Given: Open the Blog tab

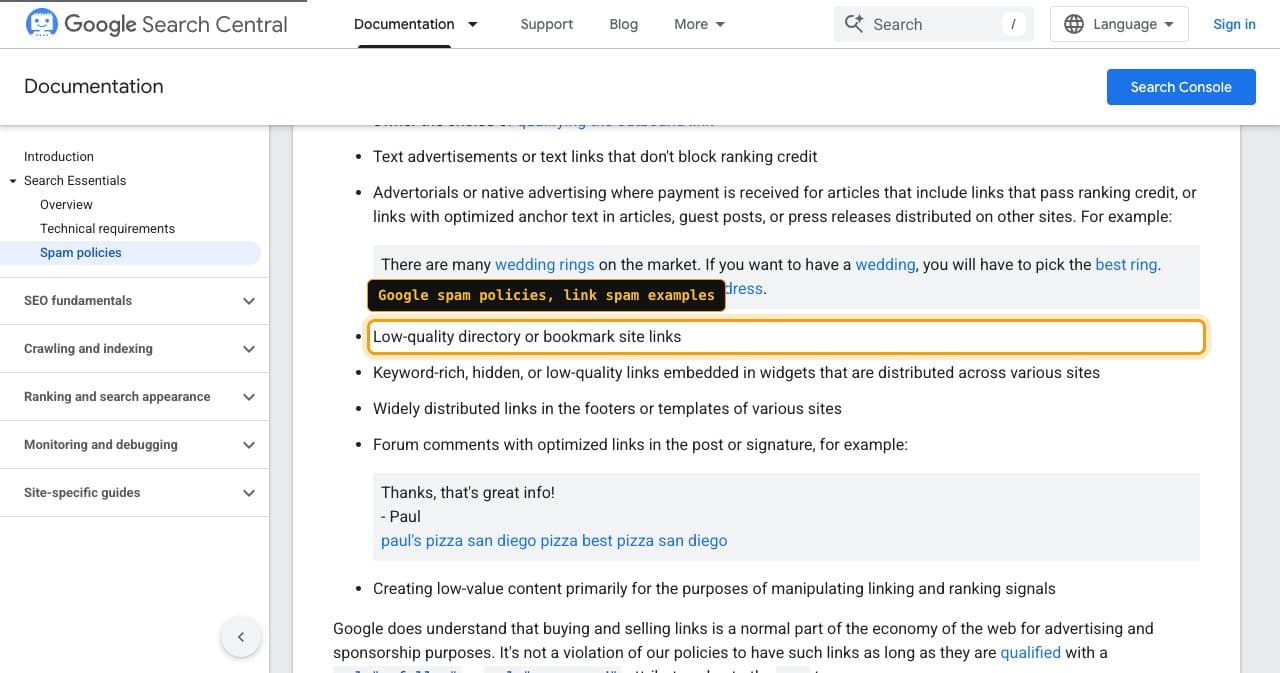Looking at the screenshot, I should (x=623, y=24).
